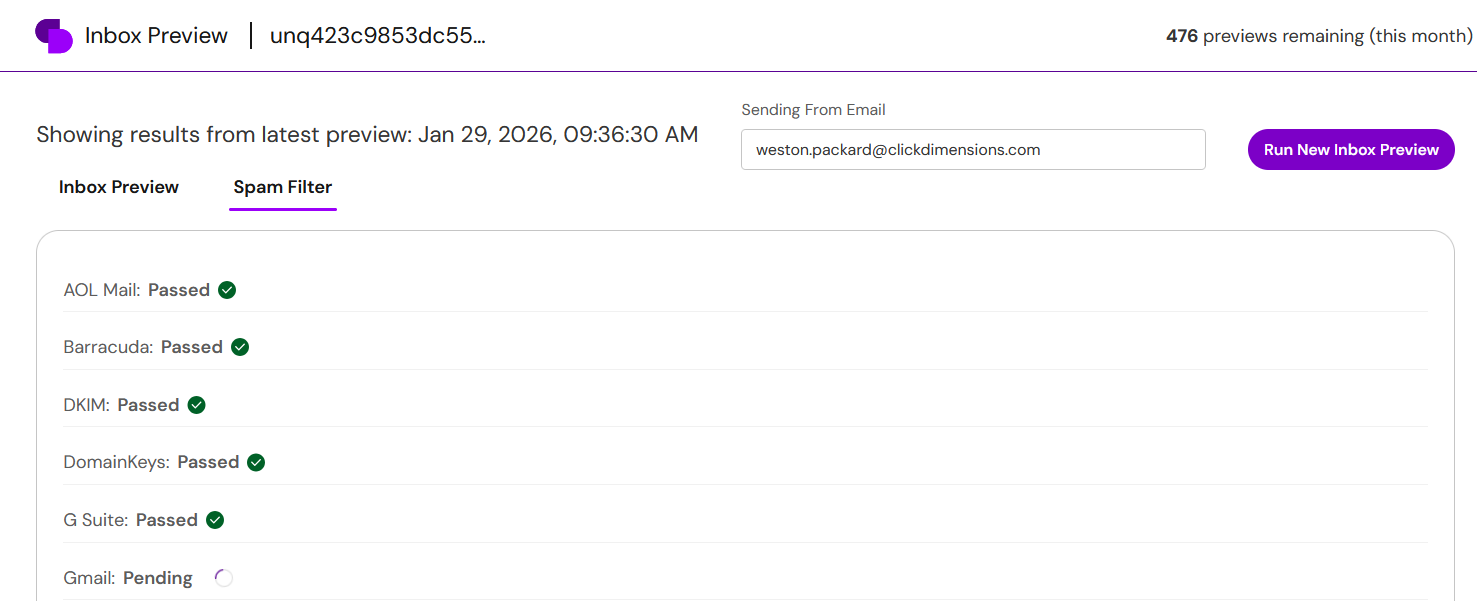Screen dimensions: 1477x601
Task: Click the Barracuda passed checkmark icon
Action: tap(240, 347)
